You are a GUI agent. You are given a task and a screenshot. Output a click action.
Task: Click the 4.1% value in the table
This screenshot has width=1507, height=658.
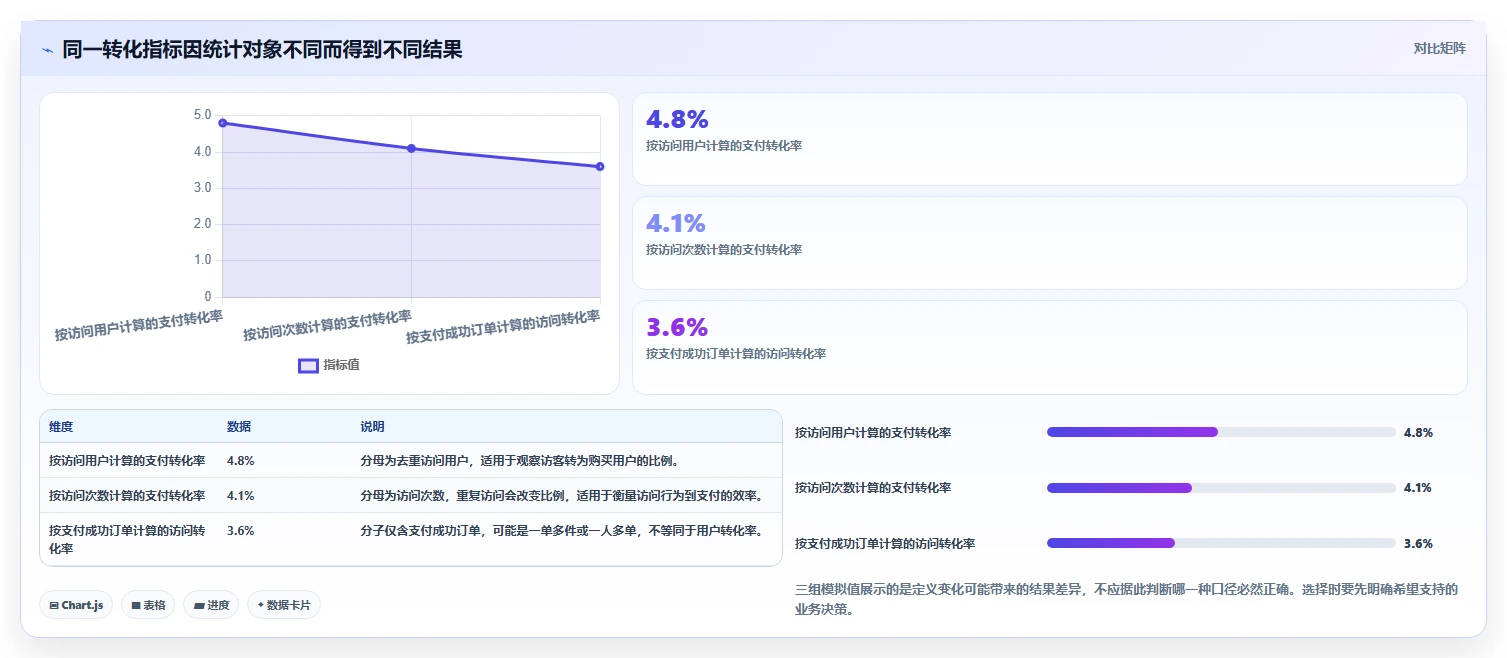pyautogui.click(x=241, y=496)
